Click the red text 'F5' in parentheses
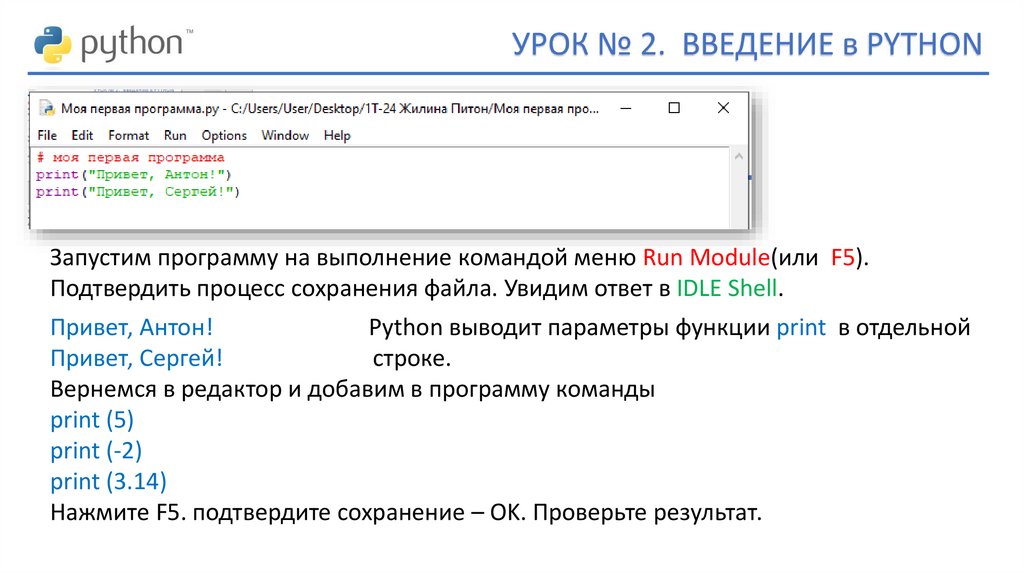The image size is (1024, 574). tap(842, 257)
